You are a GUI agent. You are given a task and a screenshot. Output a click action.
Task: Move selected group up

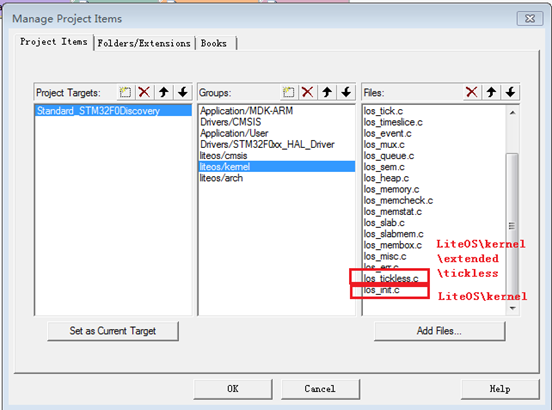tap(327, 93)
